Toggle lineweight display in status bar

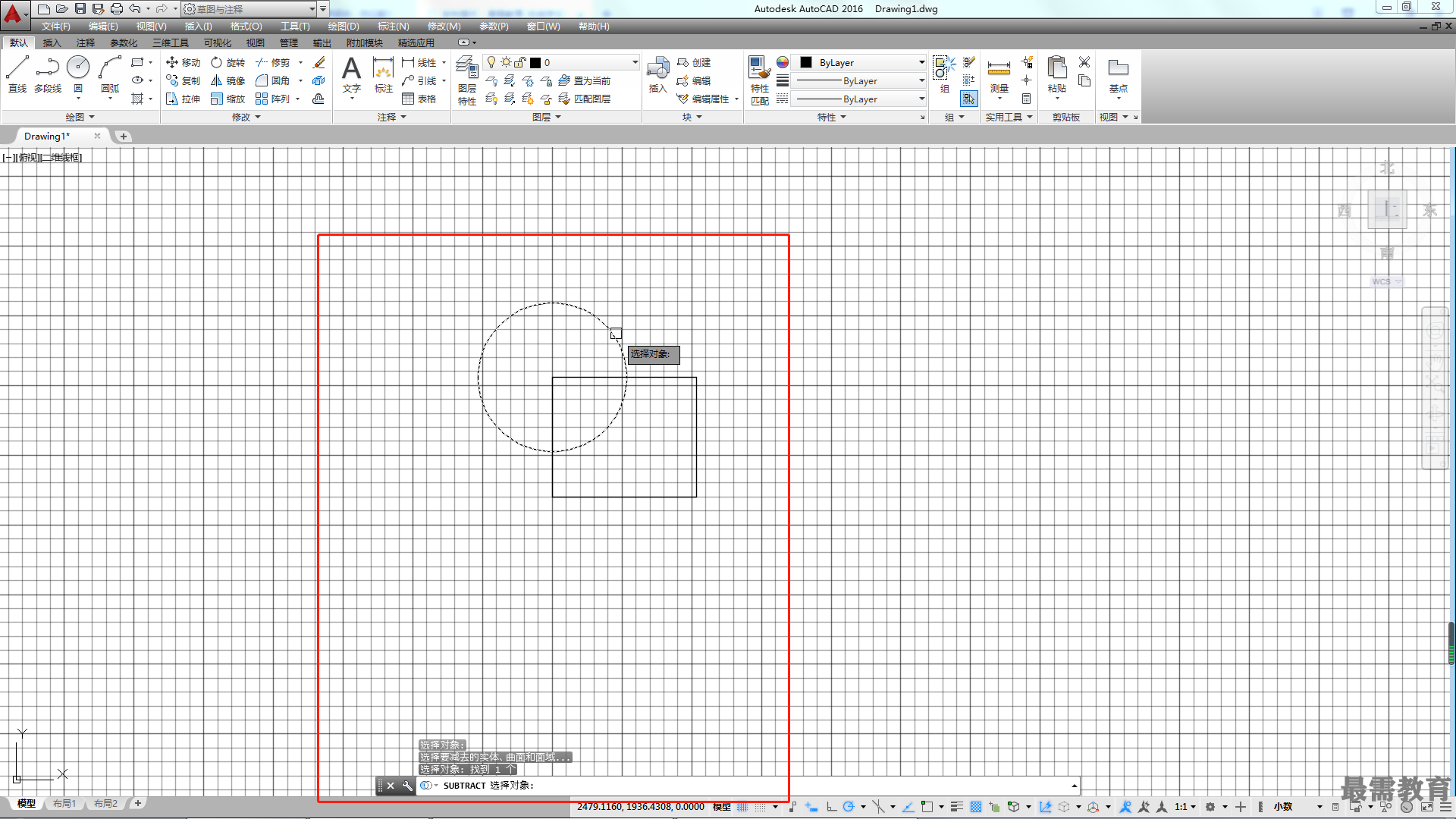click(x=957, y=807)
